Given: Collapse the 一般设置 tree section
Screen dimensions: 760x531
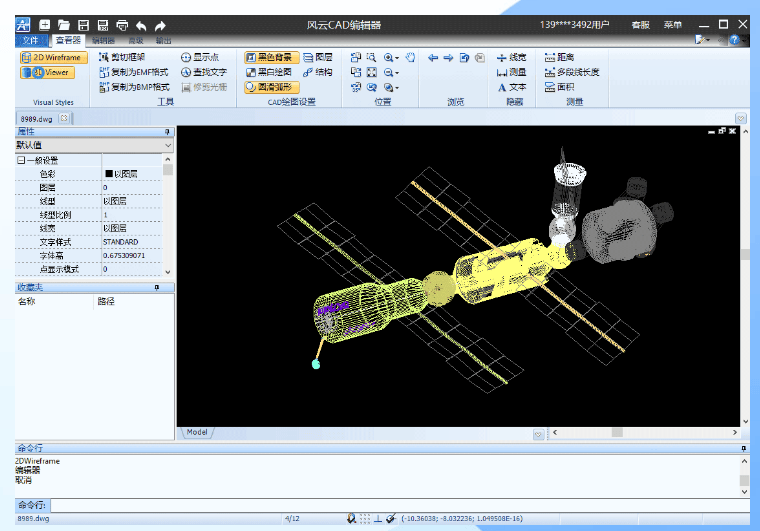Looking at the screenshot, I should coord(20,160).
